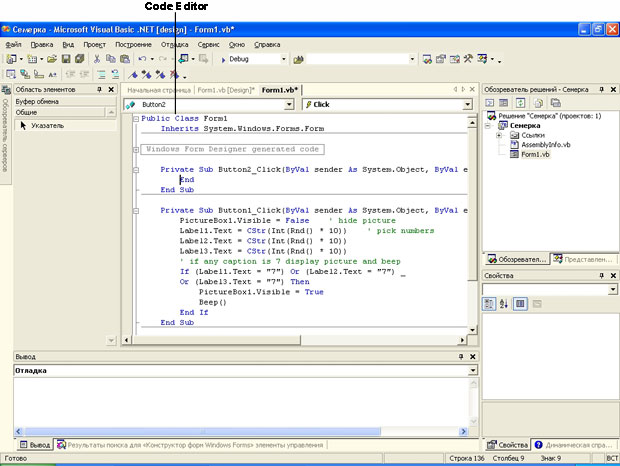Viewport: 620px width, 466px height.
Task: Toggle auto-hide pin on Properties panel
Action: [601, 275]
